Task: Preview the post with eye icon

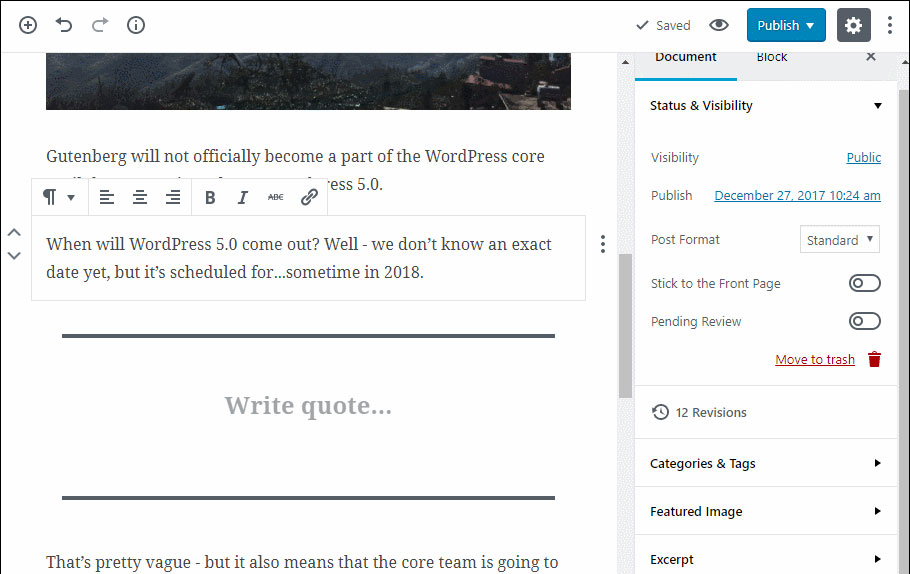Action: tap(718, 26)
